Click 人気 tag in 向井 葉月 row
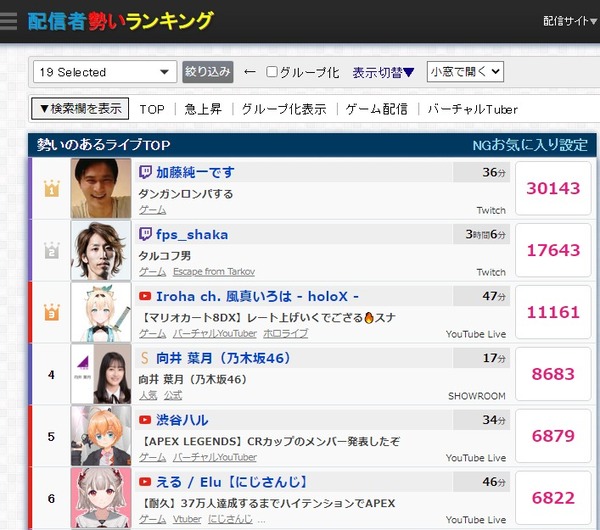This screenshot has width=600, height=530. (x=148, y=395)
